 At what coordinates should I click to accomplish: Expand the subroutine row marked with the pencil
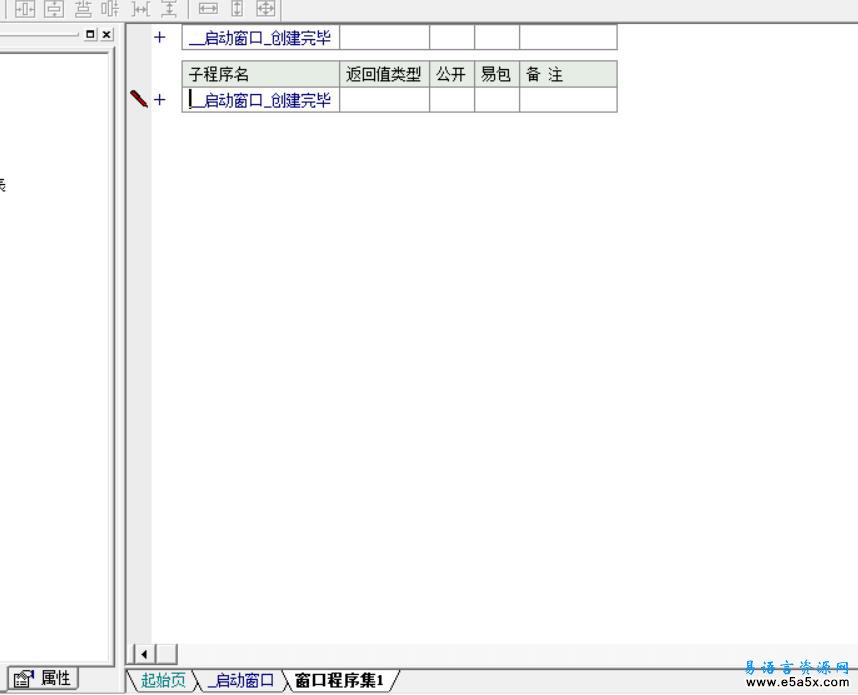(159, 100)
